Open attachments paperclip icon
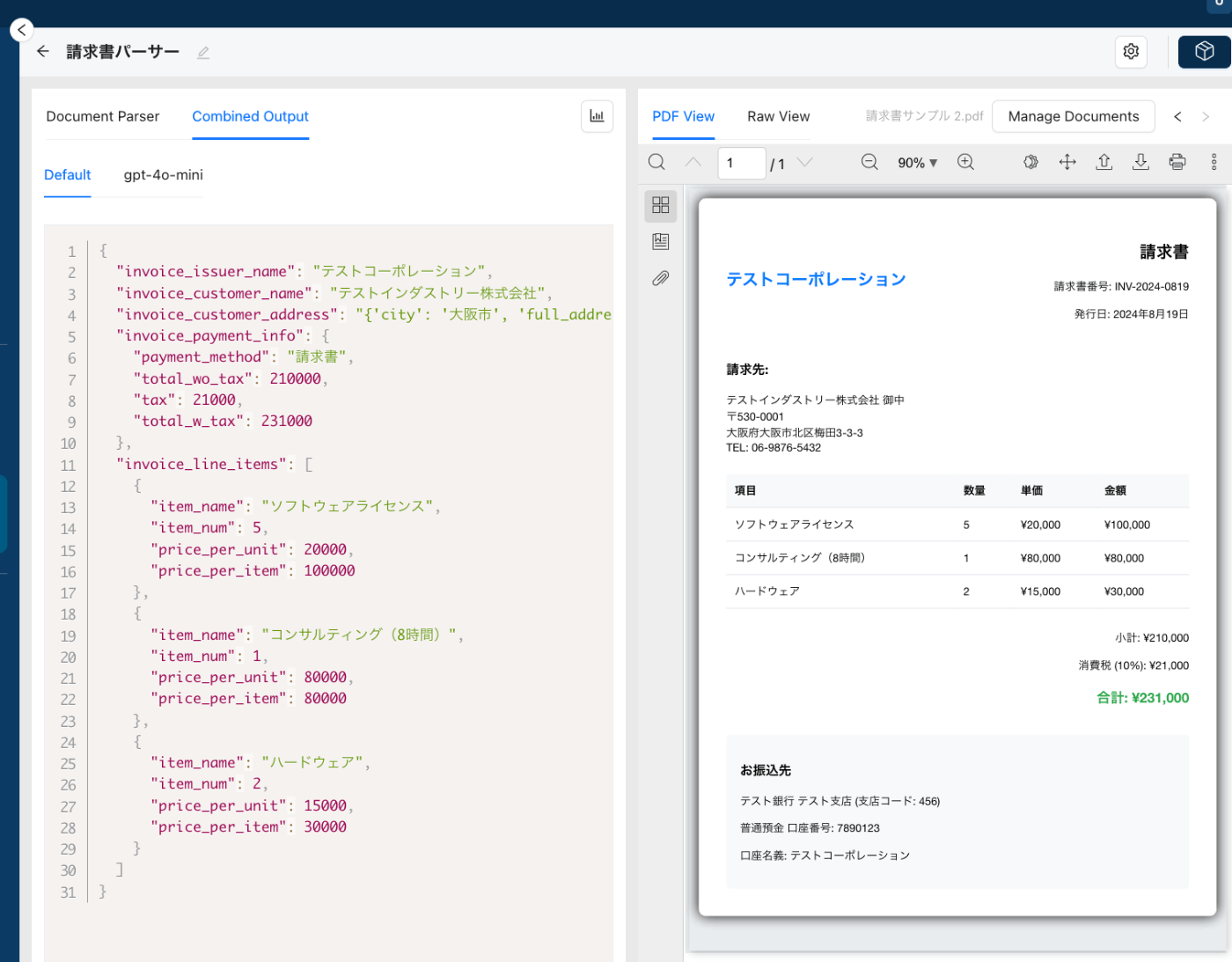Screen dimensions: 1232x962 click(x=661, y=278)
